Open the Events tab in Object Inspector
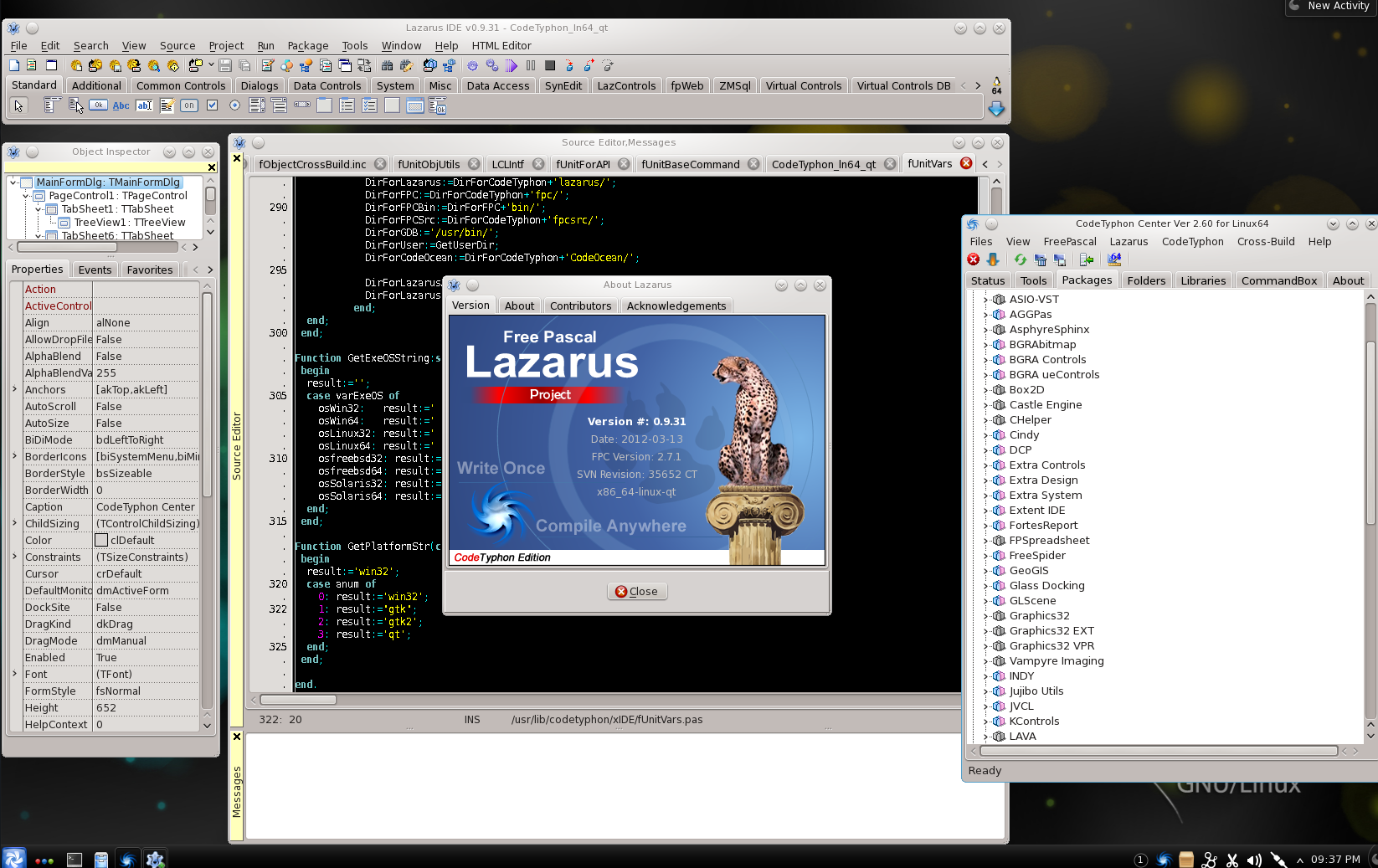Viewport: 1378px width, 868px height. (95, 270)
